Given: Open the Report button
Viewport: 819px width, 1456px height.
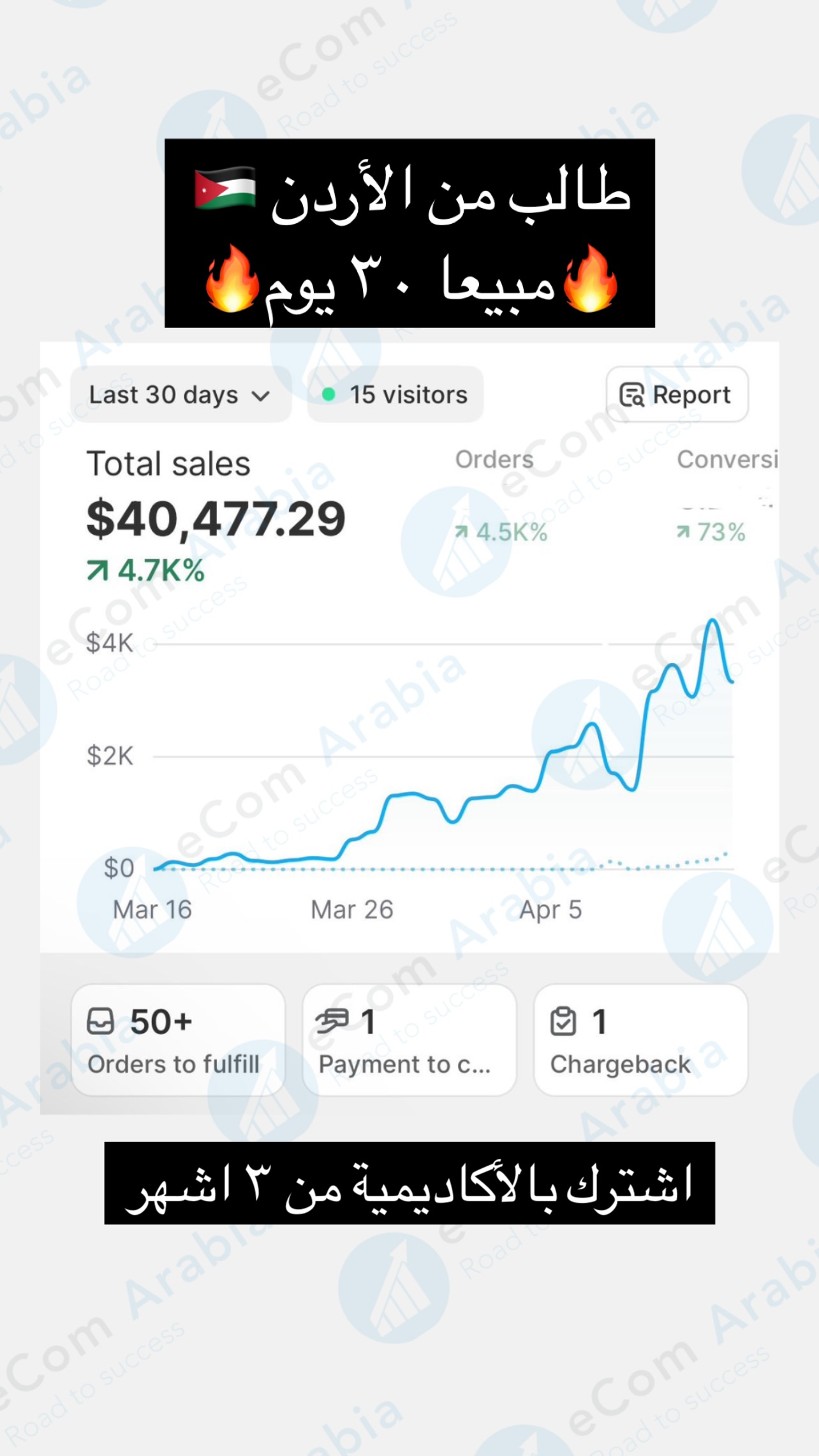Looking at the screenshot, I should [x=676, y=395].
